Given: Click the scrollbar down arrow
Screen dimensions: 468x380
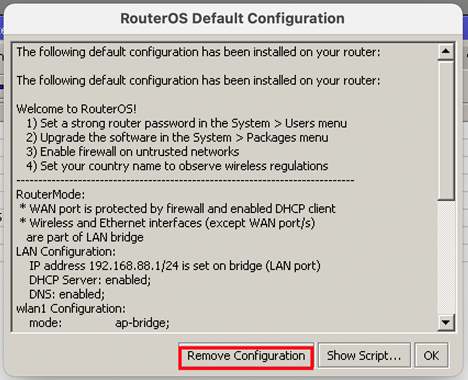Looking at the screenshot, I should (446, 322).
